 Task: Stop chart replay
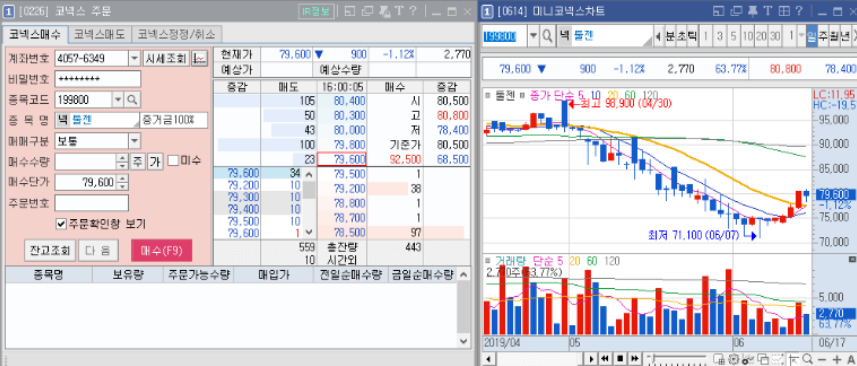(620, 358)
